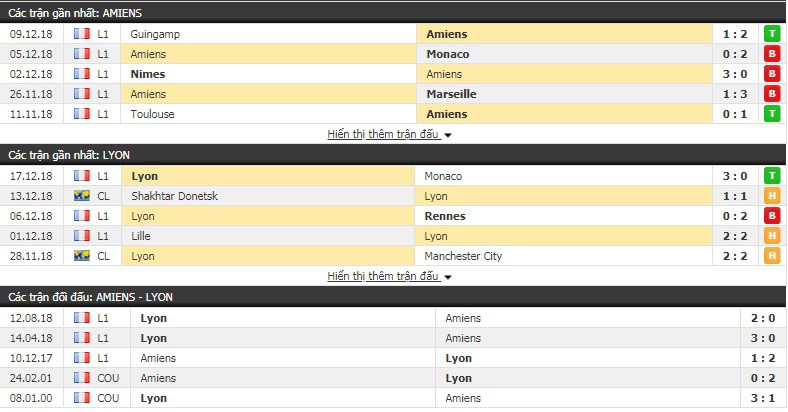Screen dimensions: 788x412
Task: Click the orange H badge for Shakhtar Donetsk-Lyon
Action: coord(772,196)
